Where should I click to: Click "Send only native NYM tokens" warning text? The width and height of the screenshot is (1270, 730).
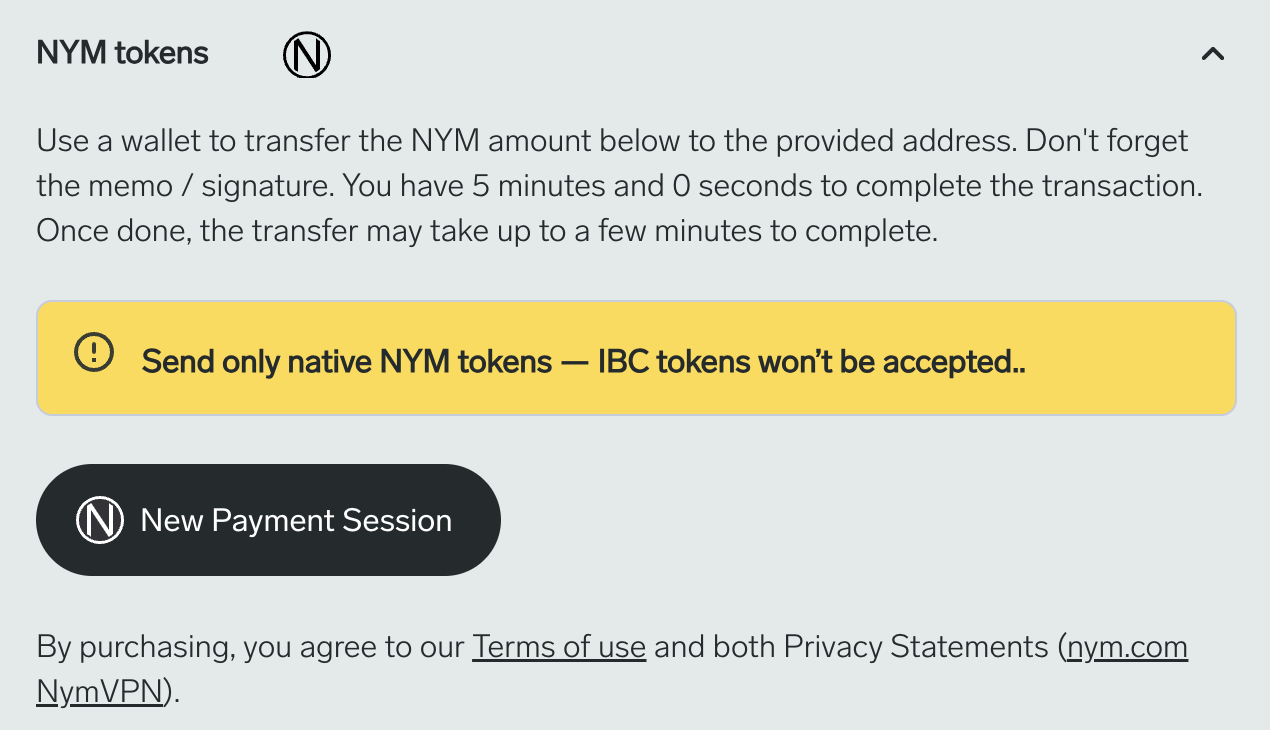346,361
